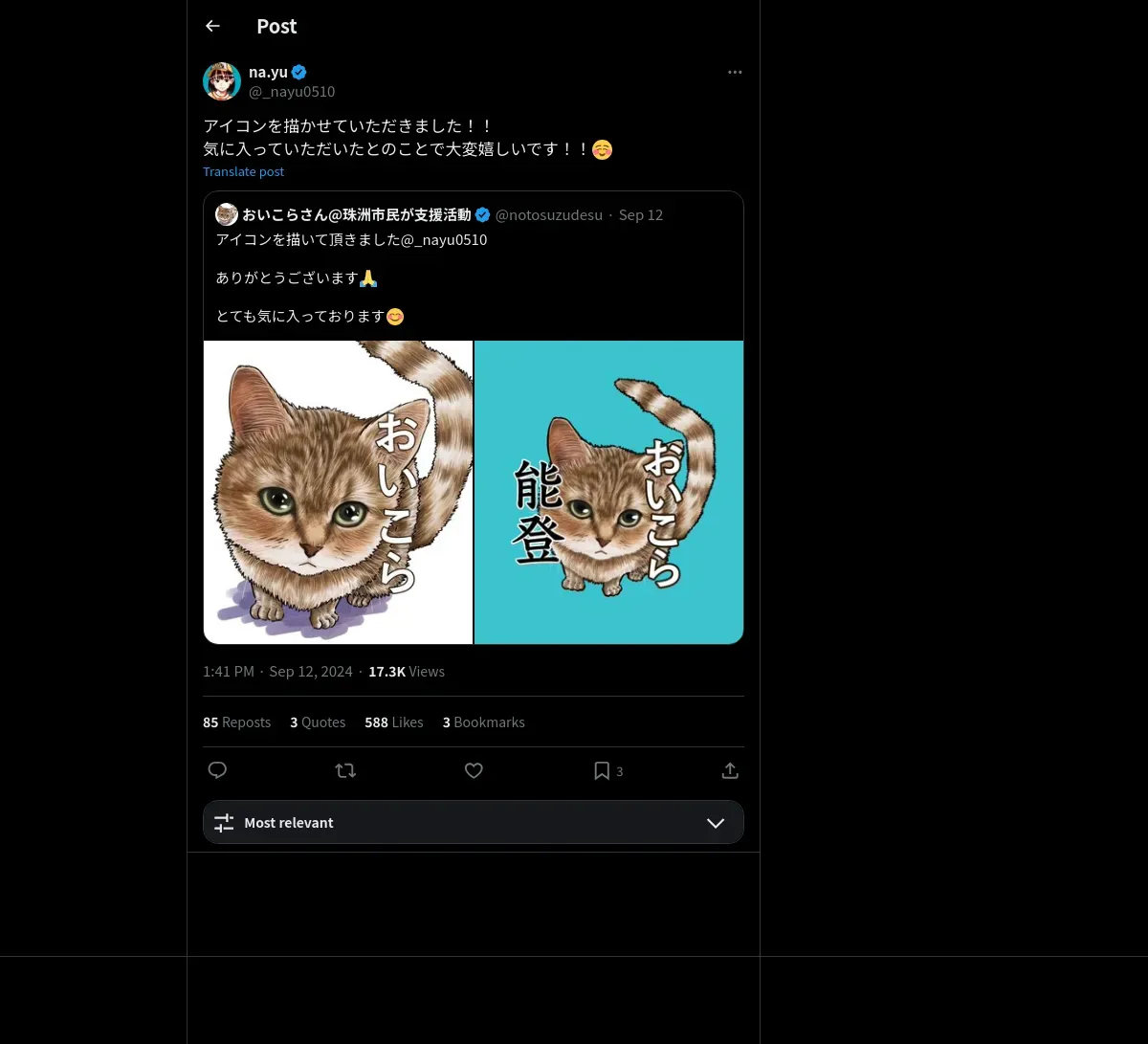Open quoted account @notosuzudesu handle
This screenshot has height=1044, width=1148.
(548, 214)
